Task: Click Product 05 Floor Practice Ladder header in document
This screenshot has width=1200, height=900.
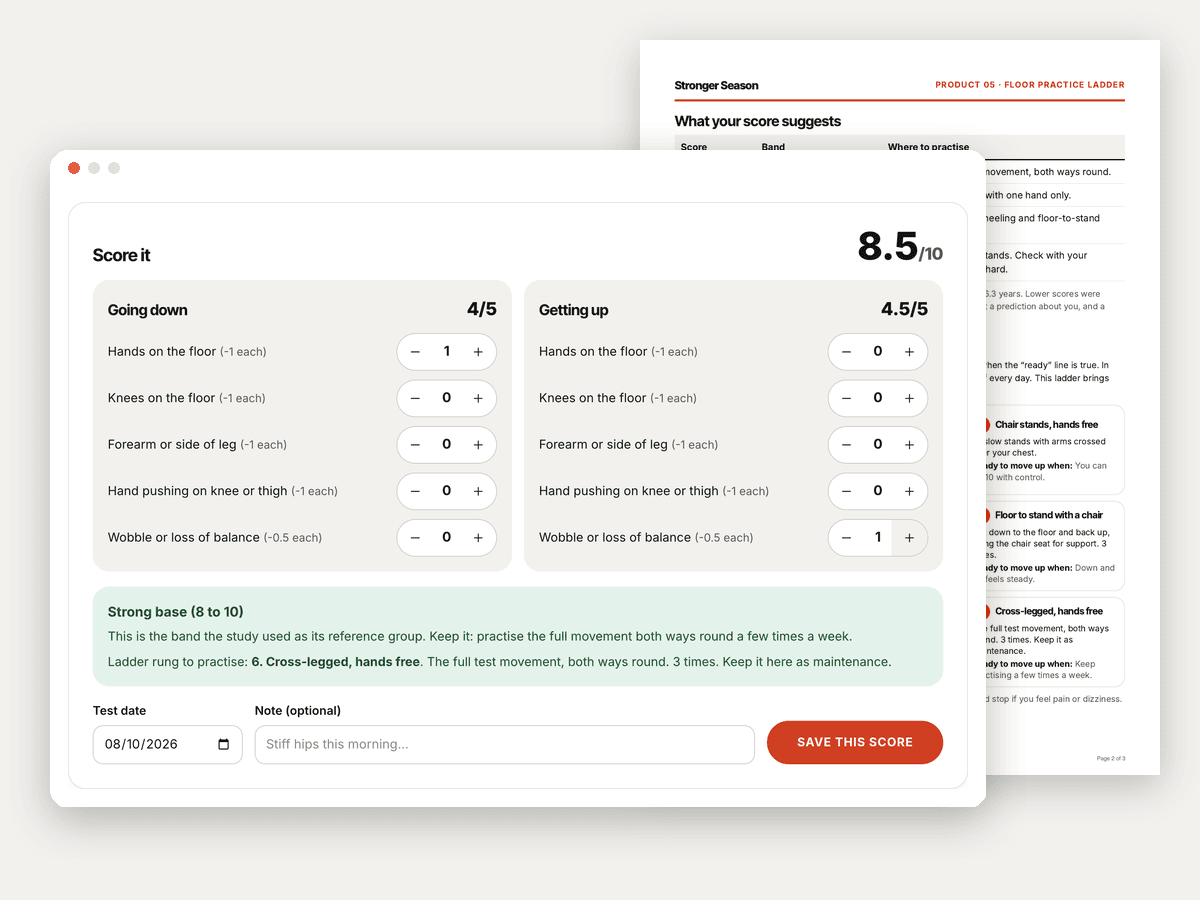Action: 1030,85
